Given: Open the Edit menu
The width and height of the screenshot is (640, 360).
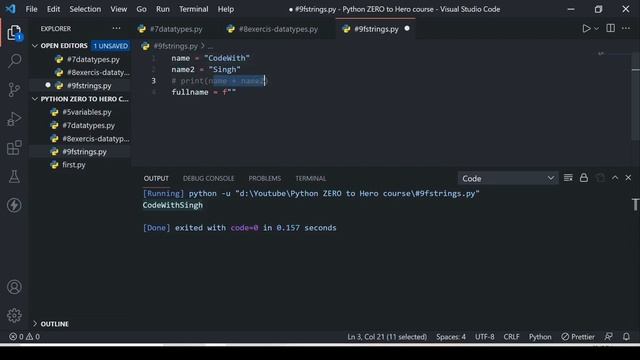Looking at the screenshot, I should pyautogui.click(x=53, y=9).
